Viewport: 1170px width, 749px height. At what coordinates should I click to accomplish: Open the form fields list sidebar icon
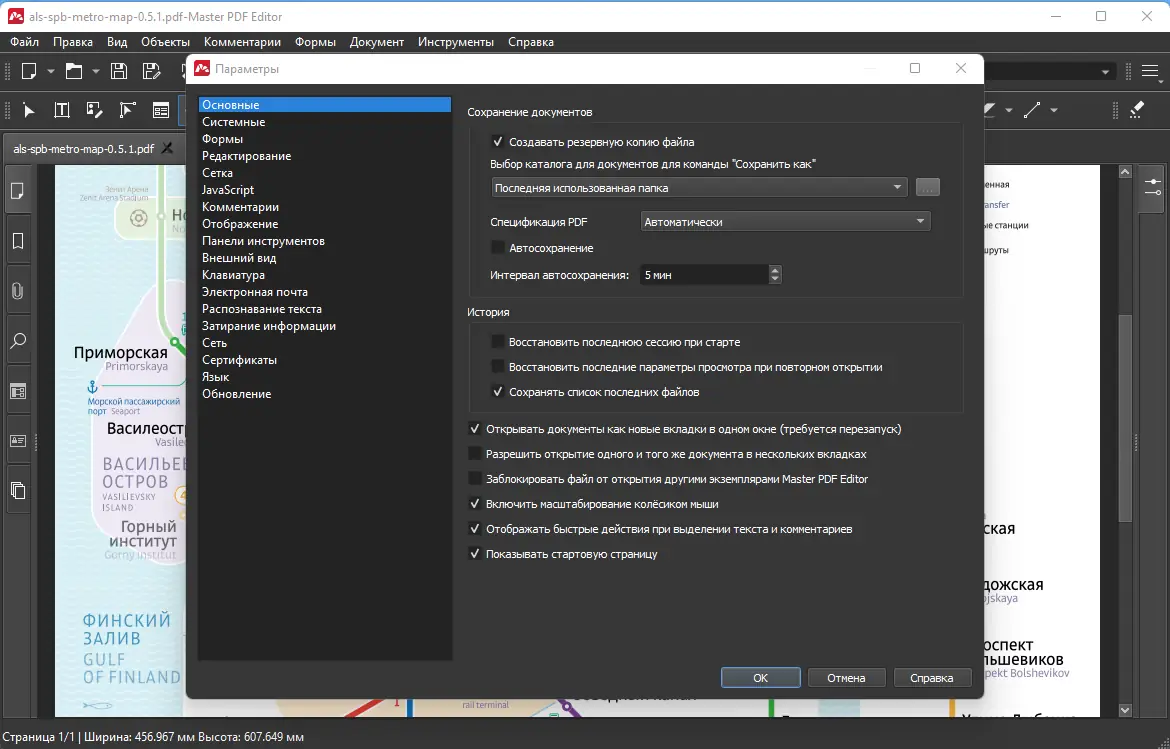coord(18,391)
